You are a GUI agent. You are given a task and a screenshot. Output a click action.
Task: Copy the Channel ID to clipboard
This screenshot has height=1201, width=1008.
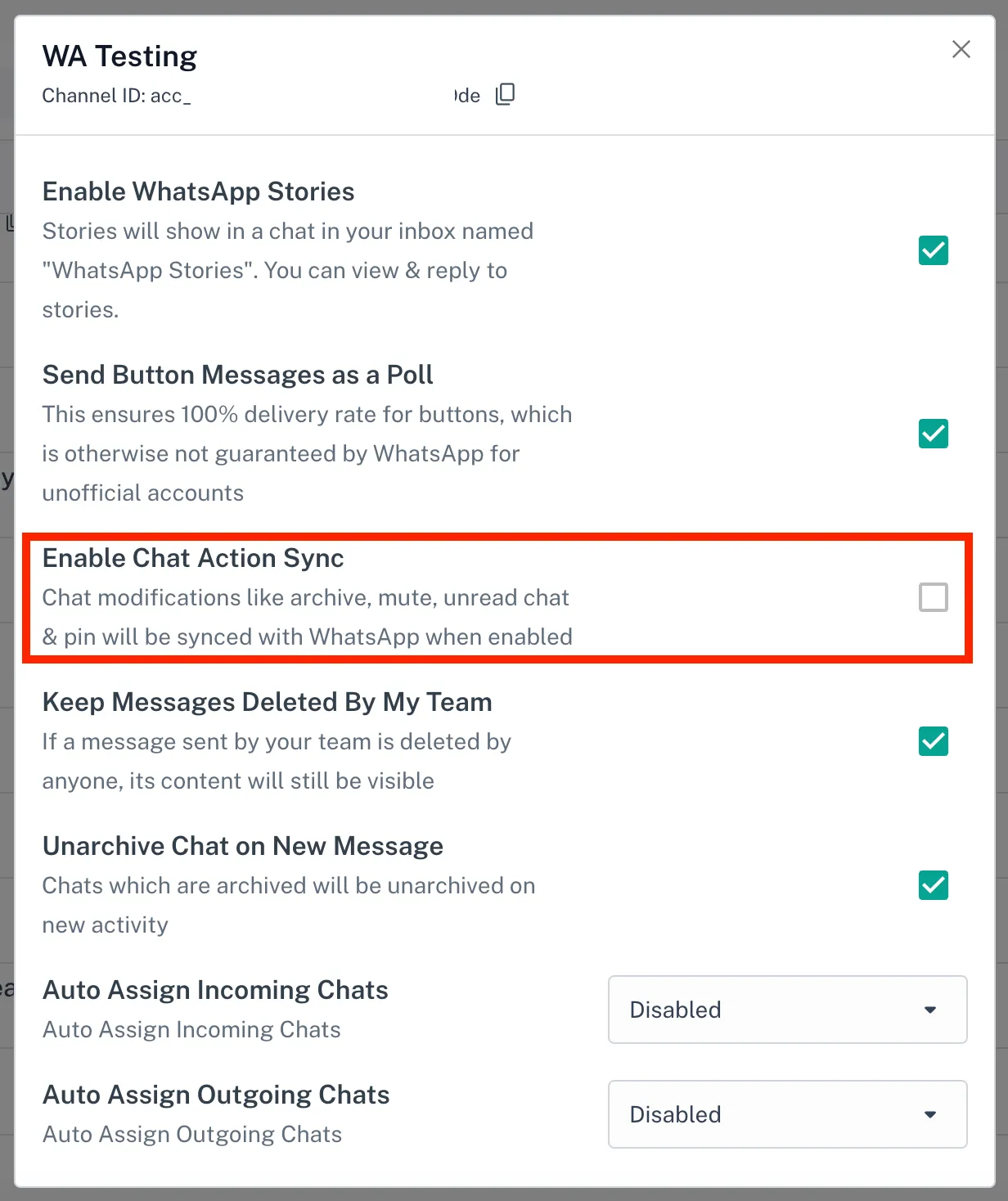tap(506, 95)
